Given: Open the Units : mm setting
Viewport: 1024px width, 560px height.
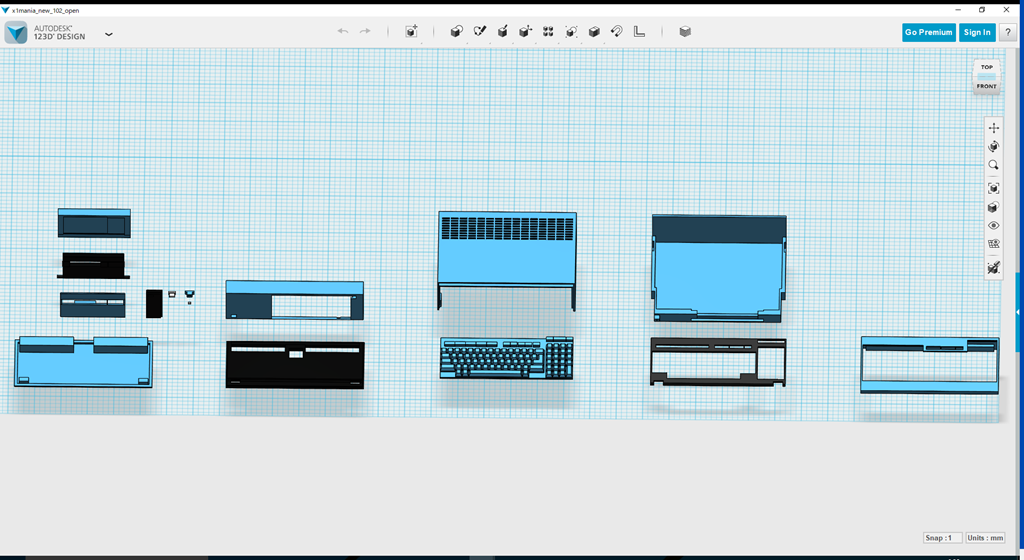Looking at the screenshot, I should click(x=985, y=538).
